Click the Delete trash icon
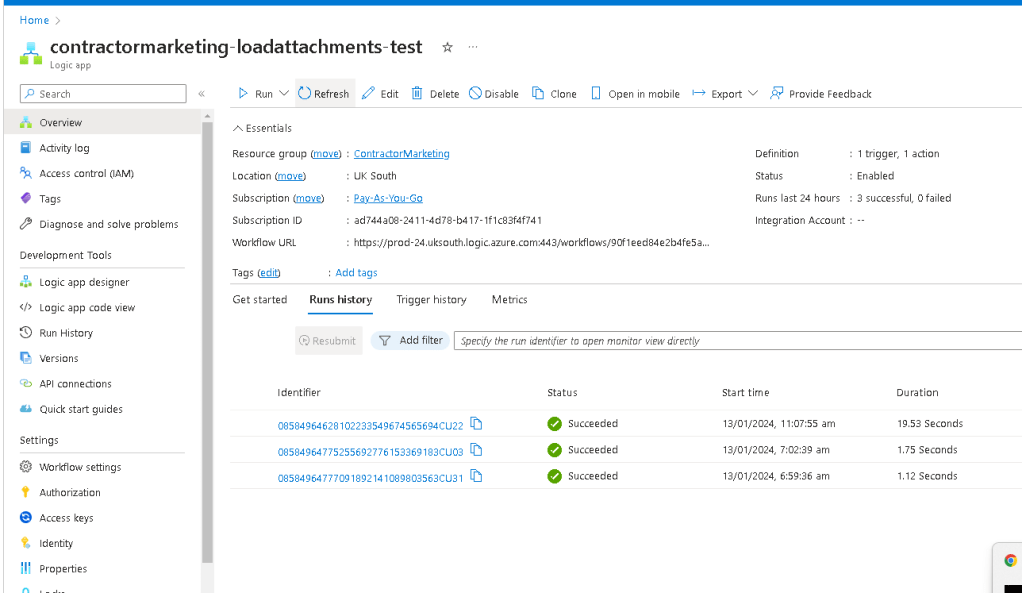This screenshot has height=593, width=1022. (417, 93)
